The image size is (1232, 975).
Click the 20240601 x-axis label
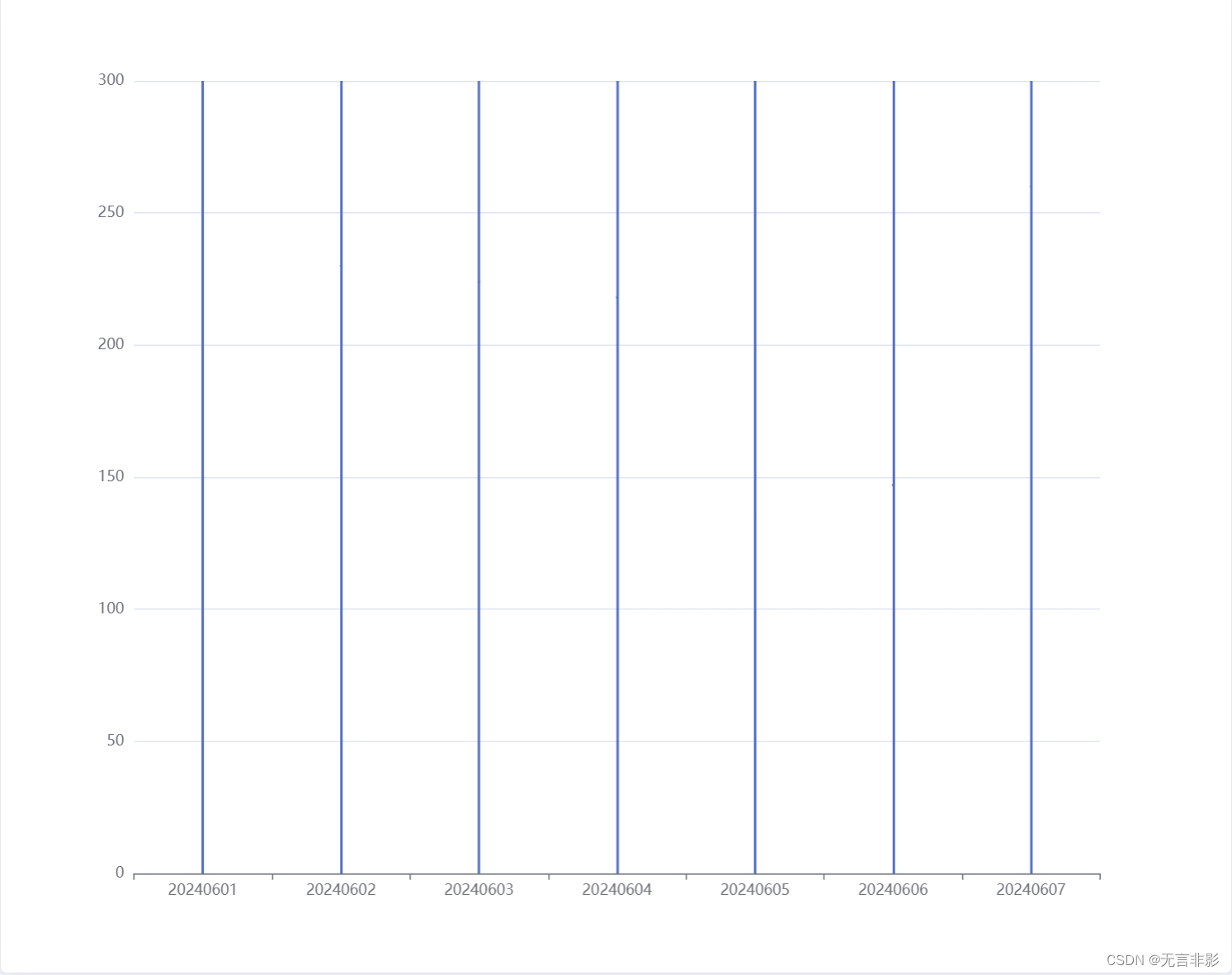coord(202,890)
